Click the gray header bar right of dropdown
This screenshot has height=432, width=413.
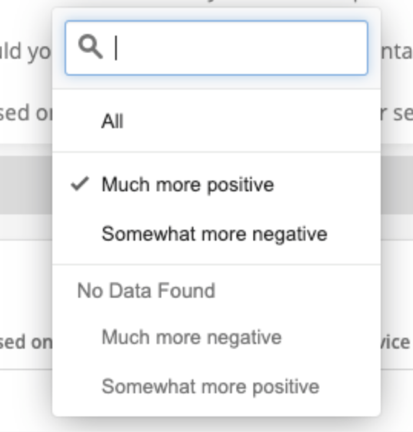(397, 185)
